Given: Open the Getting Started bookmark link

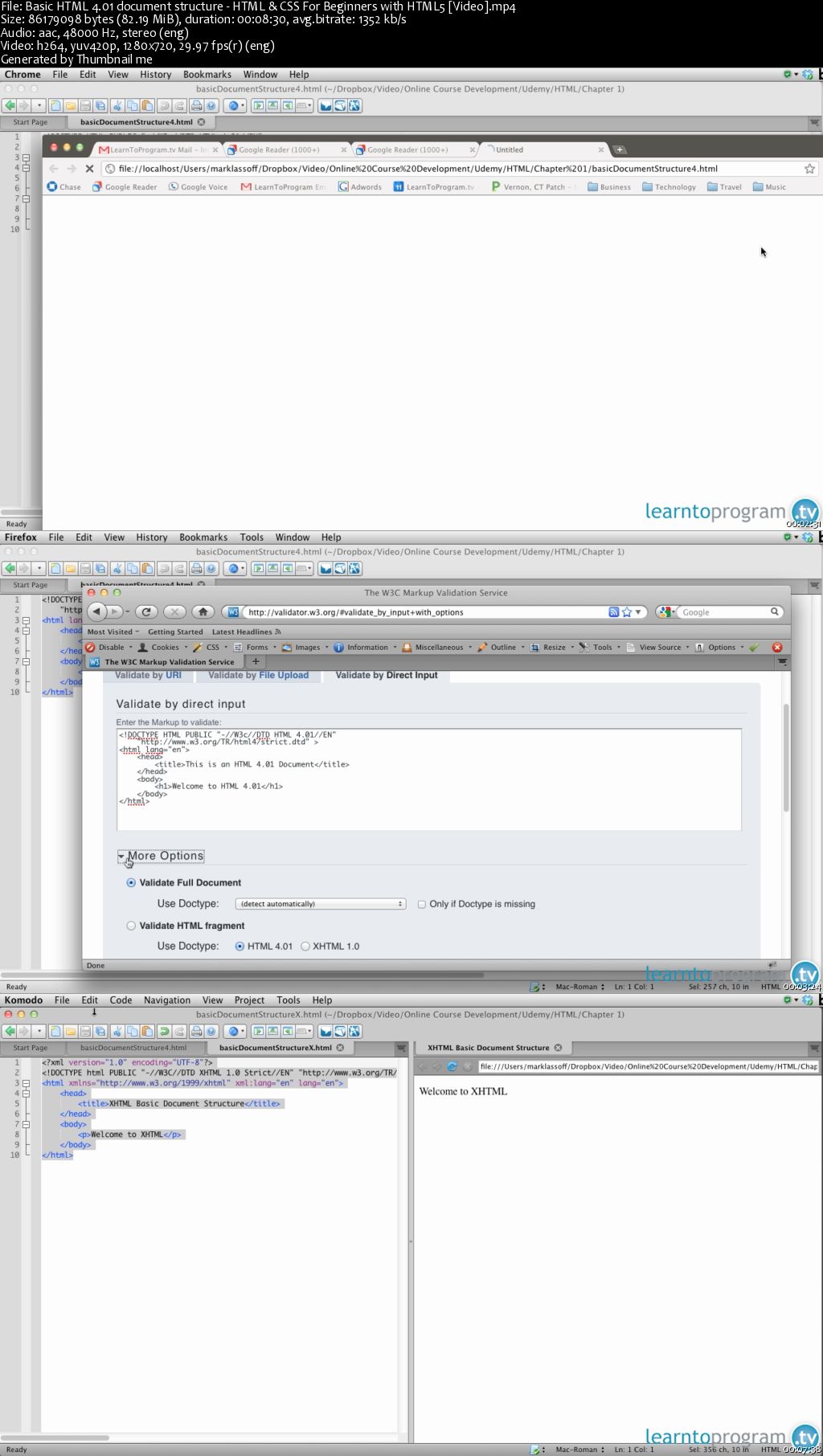Looking at the screenshot, I should point(175,632).
